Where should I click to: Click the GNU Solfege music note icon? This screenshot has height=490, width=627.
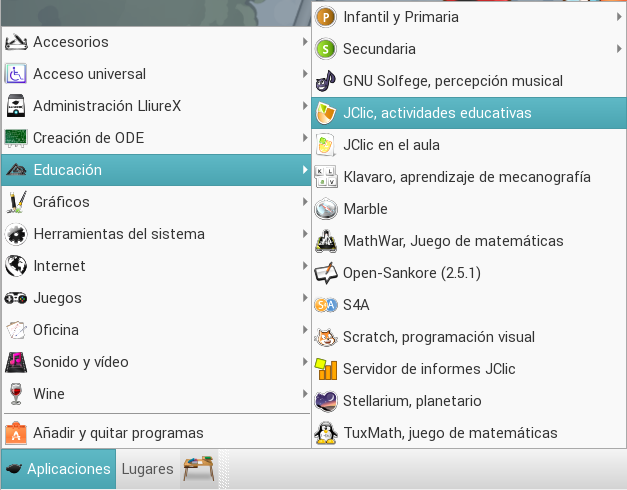pos(326,81)
